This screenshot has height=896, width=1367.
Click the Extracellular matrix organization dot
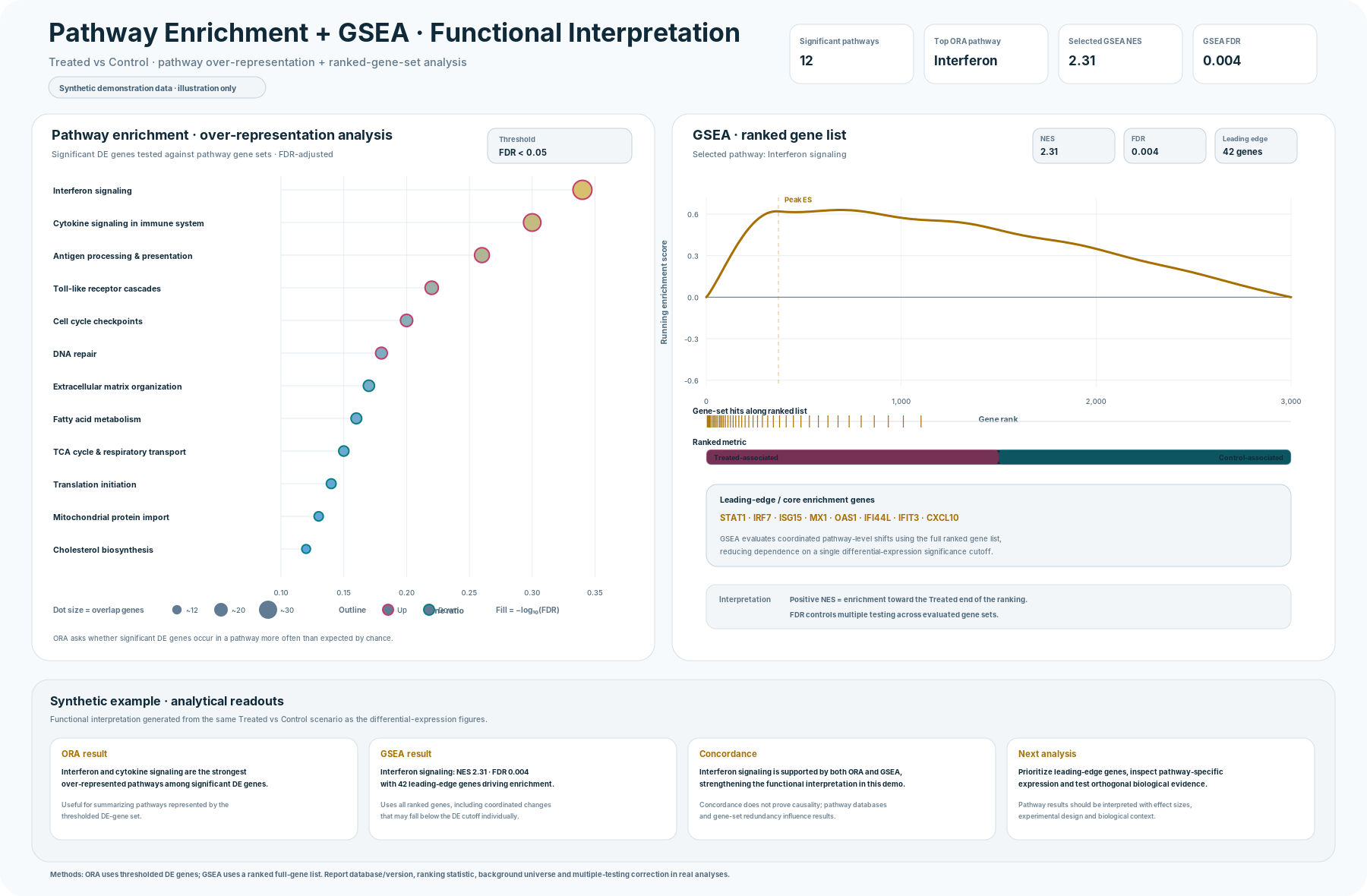point(368,386)
